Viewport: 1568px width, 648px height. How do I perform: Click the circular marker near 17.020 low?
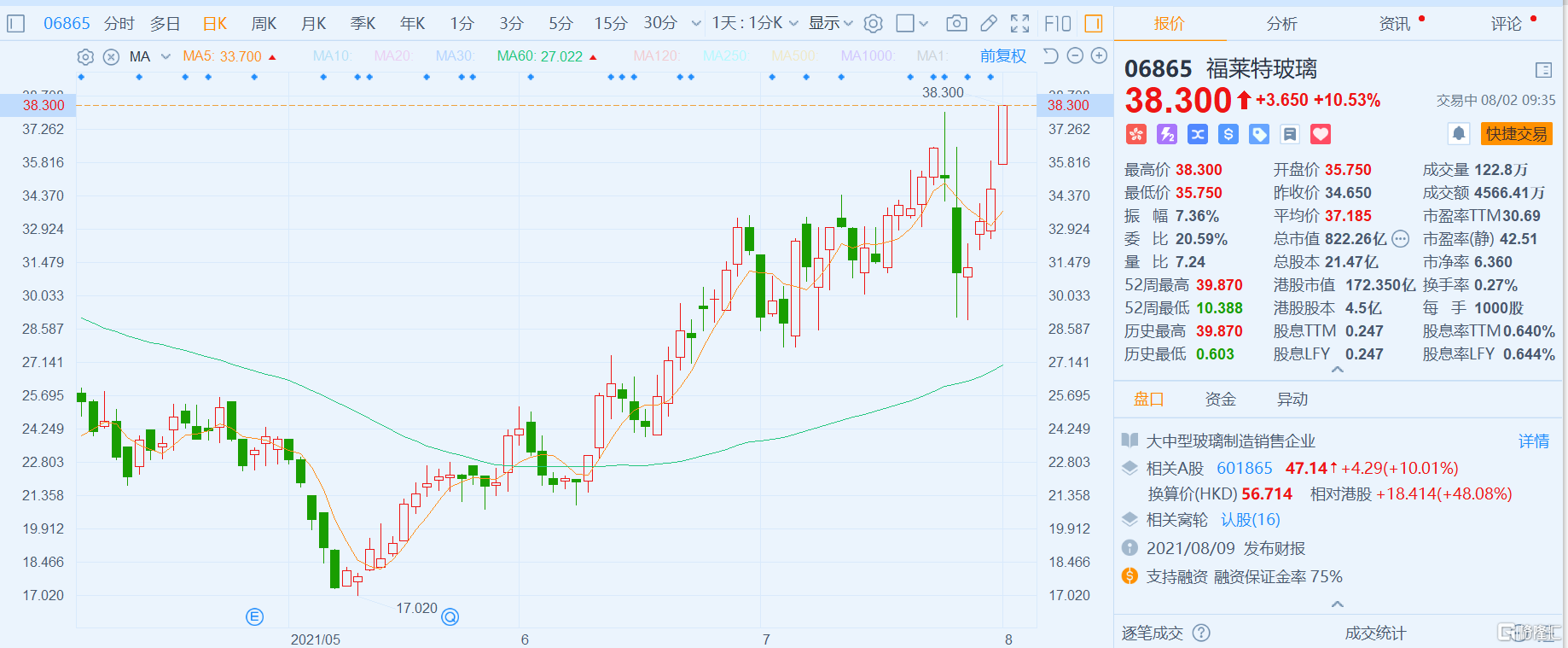point(450,616)
